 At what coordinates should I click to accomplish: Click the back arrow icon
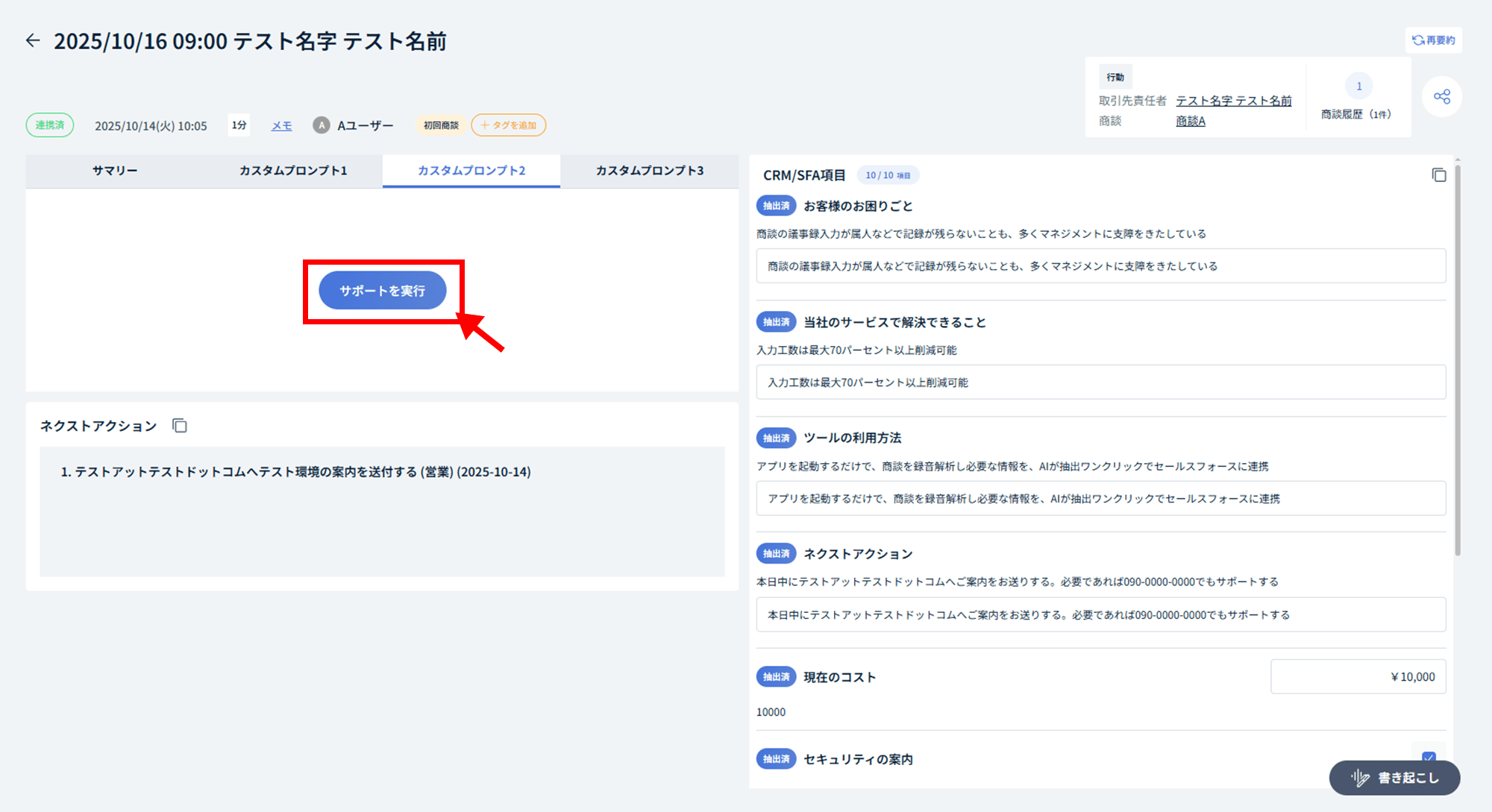click(x=33, y=40)
